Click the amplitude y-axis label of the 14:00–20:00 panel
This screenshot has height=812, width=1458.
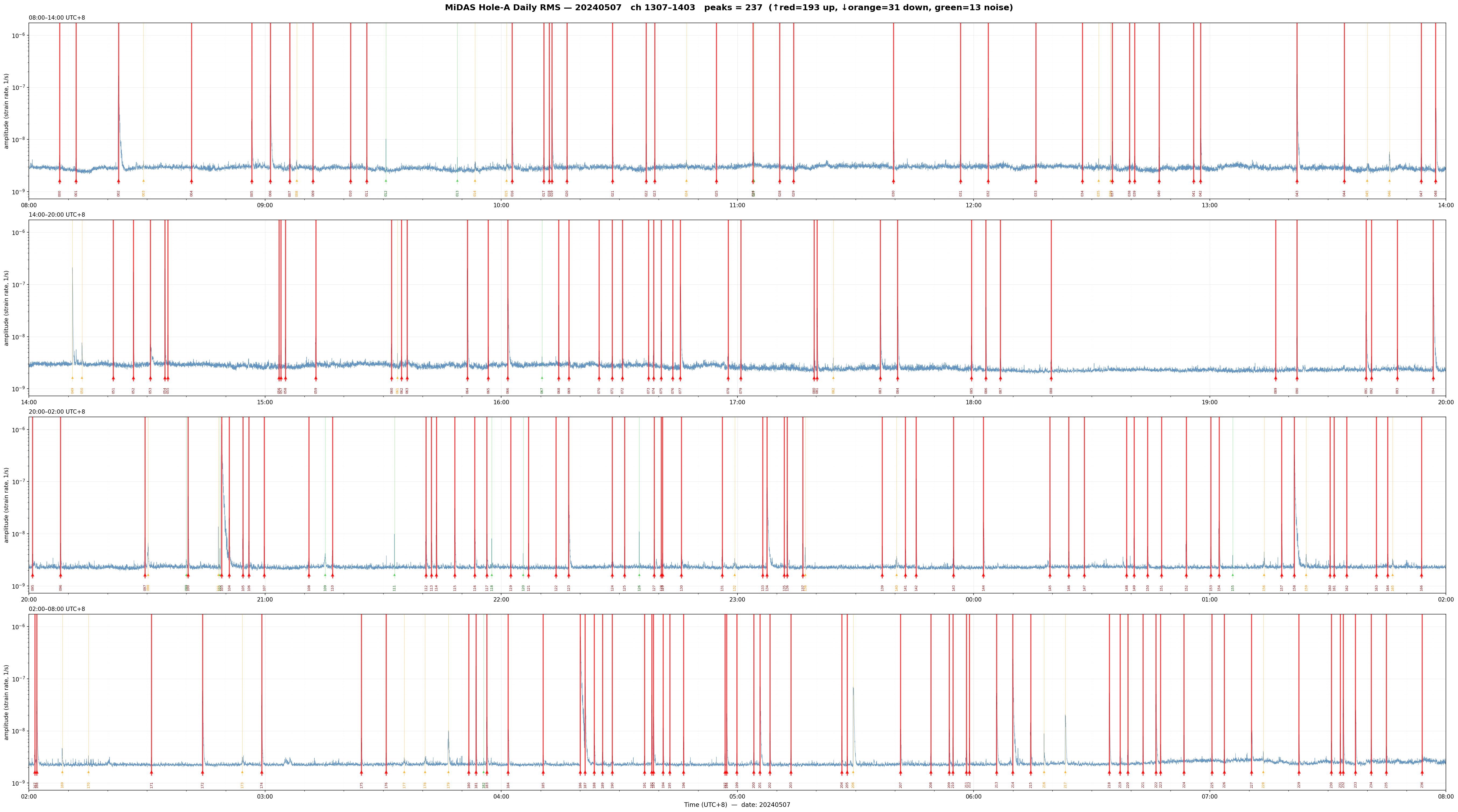click(x=7, y=308)
